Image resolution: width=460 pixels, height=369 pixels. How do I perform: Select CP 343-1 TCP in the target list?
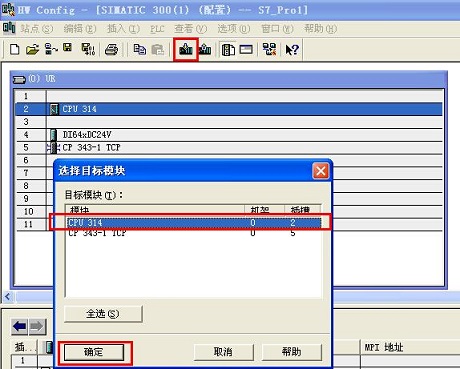194,232
